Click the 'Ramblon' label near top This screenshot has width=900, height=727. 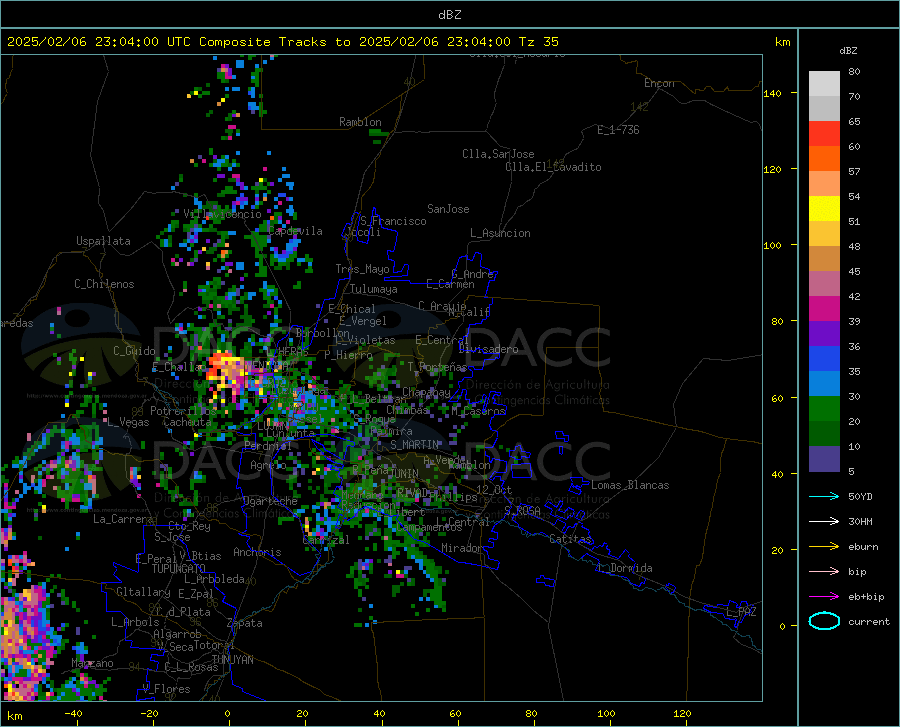point(360,122)
